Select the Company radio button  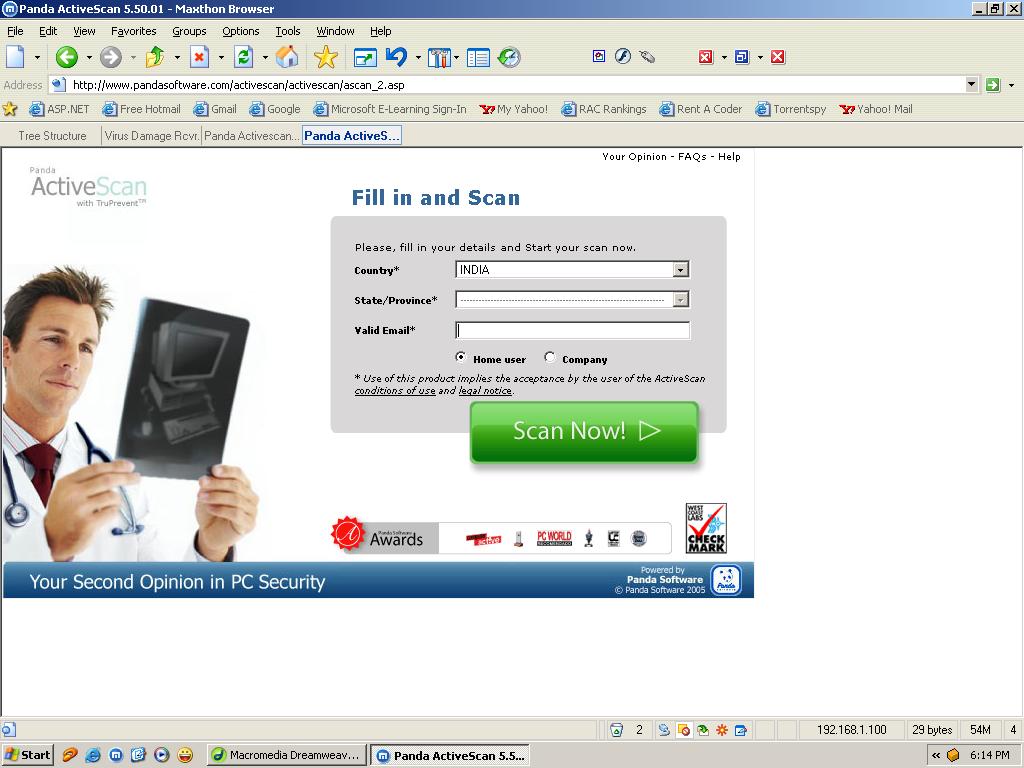click(x=550, y=357)
